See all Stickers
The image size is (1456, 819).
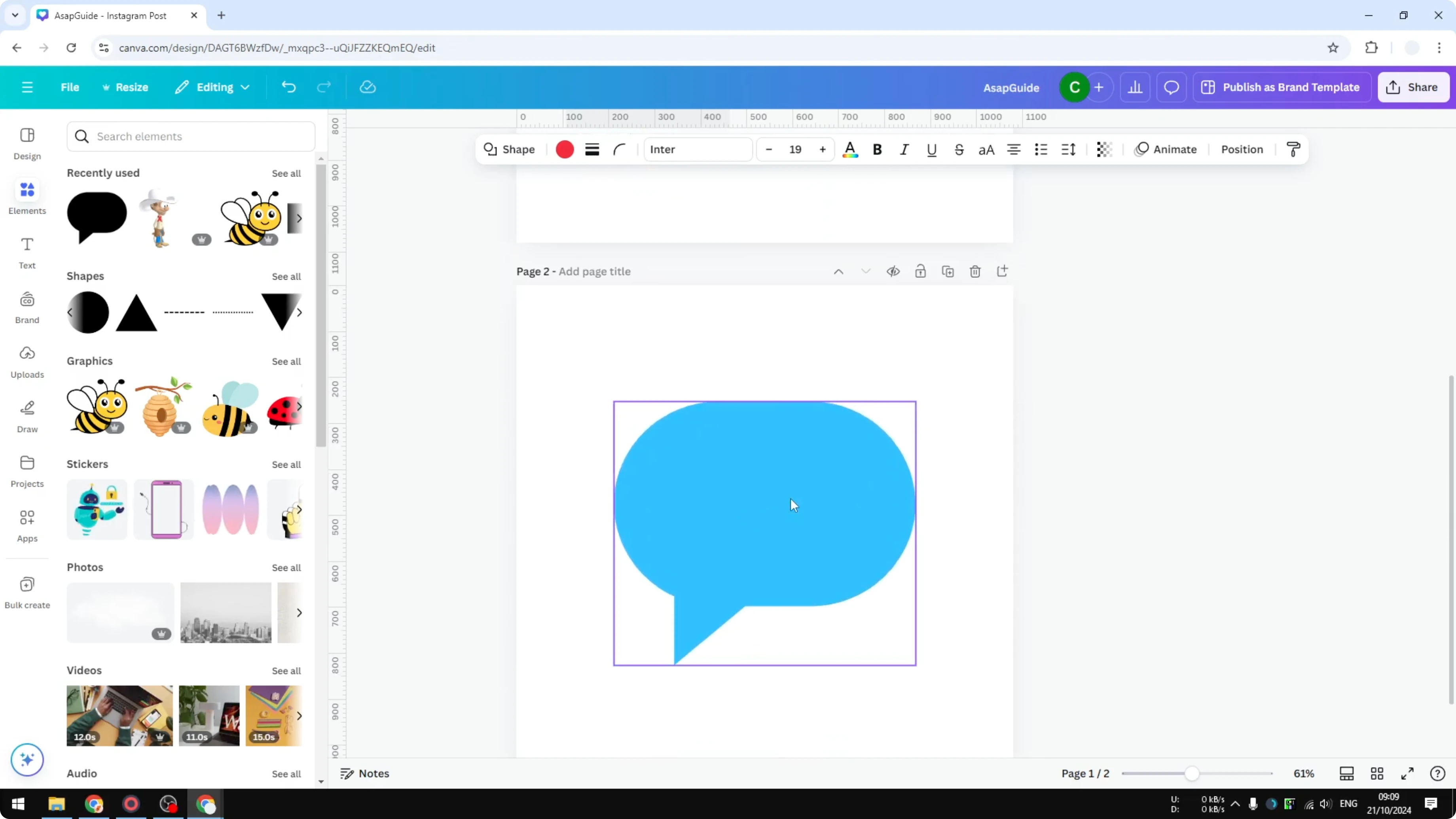pos(286,464)
